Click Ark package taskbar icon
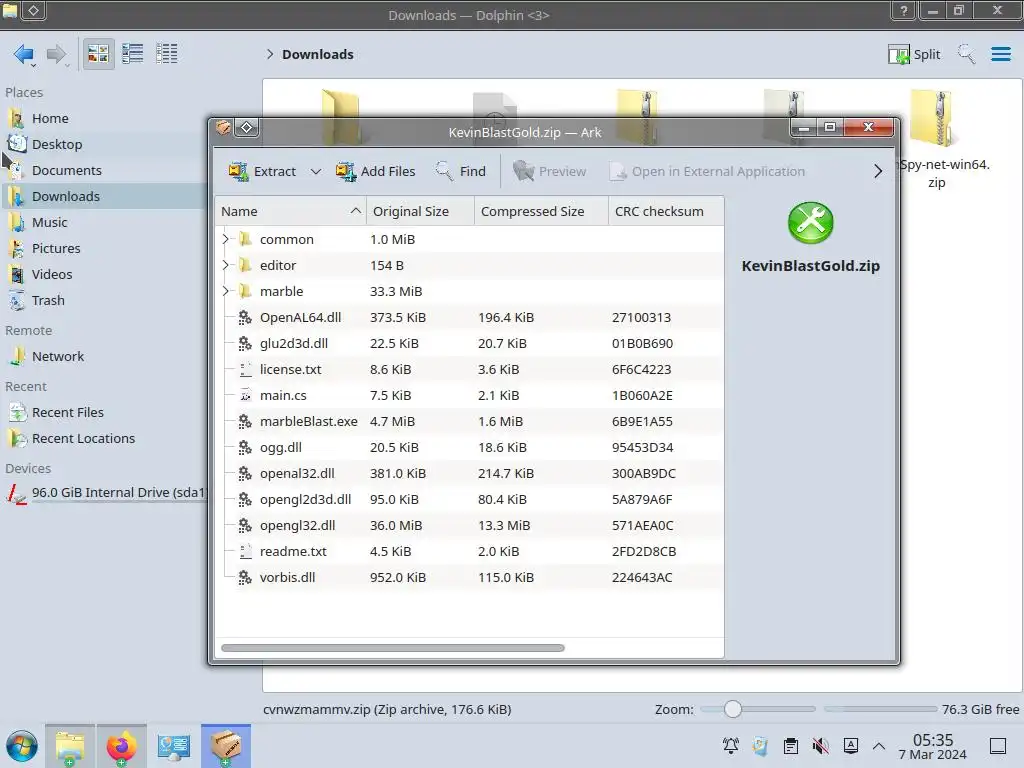Image resolution: width=1024 pixels, height=768 pixels. tap(226, 746)
